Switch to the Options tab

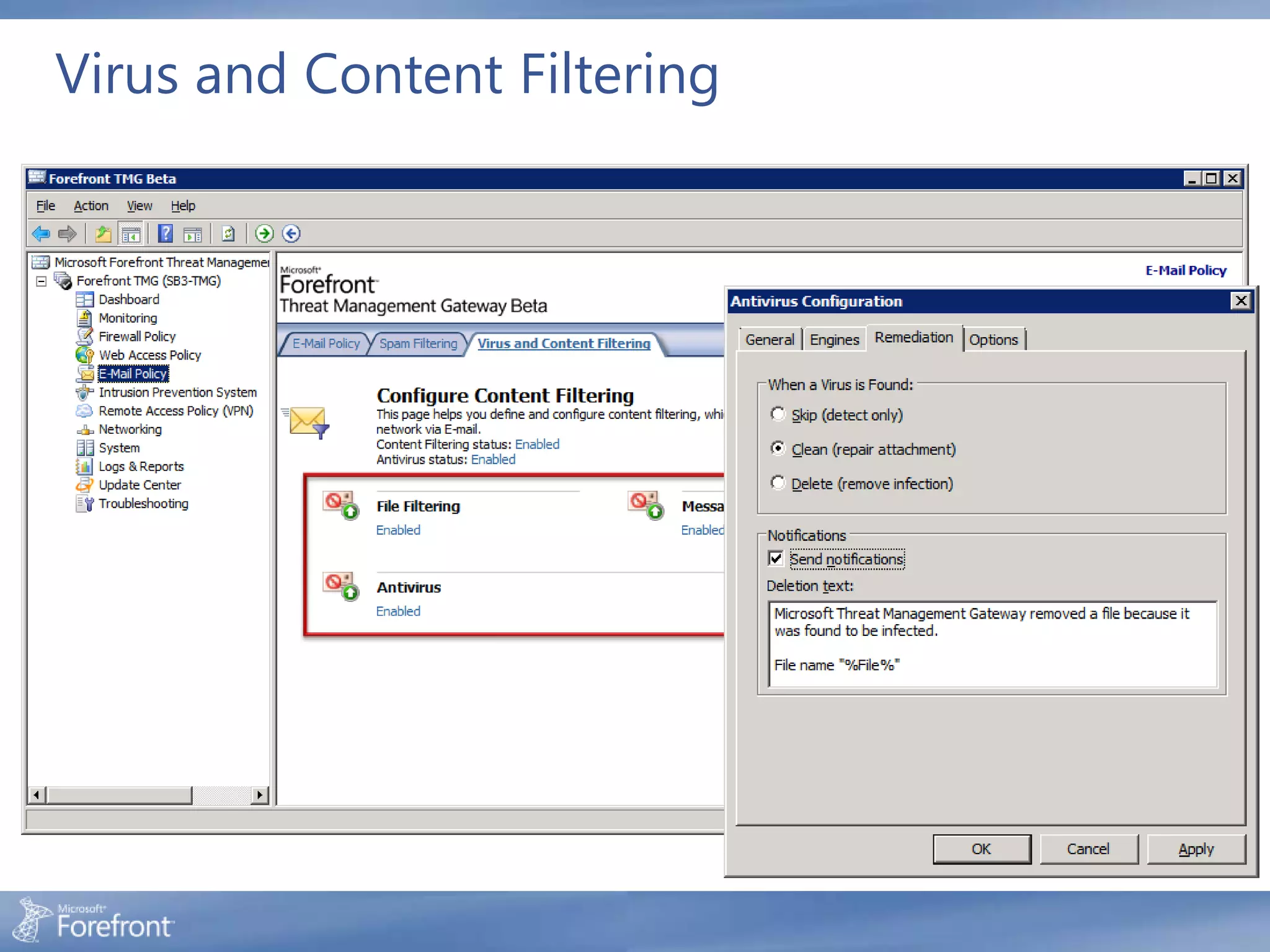[993, 340]
